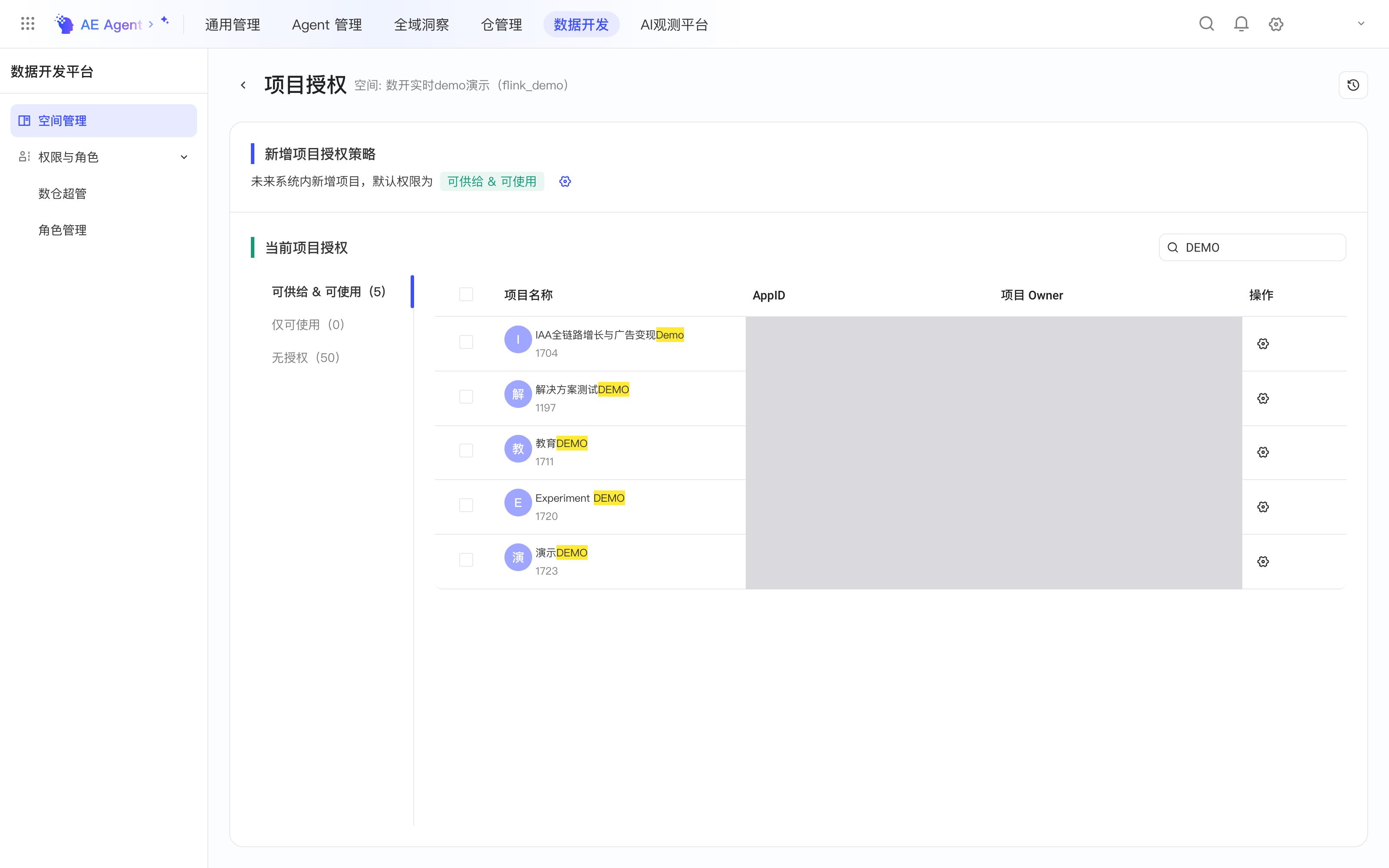Viewport: 1389px width, 868px height.
Task: Check the 解决方案测试DEMO row checkbox
Action: click(x=466, y=397)
